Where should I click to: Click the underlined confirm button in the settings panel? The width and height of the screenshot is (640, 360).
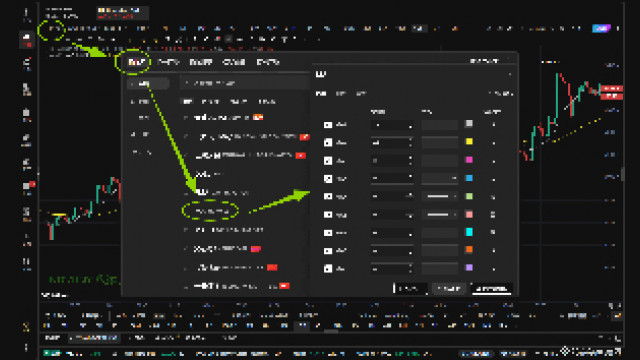[491, 289]
